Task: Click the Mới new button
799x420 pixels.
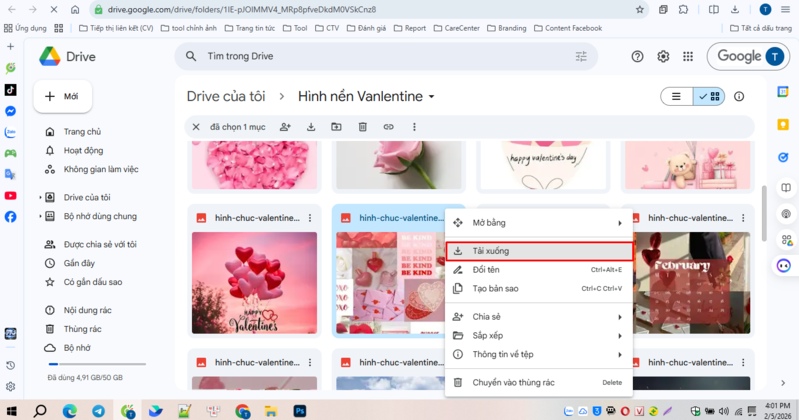Action: pyautogui.click(x=63, y=96)
